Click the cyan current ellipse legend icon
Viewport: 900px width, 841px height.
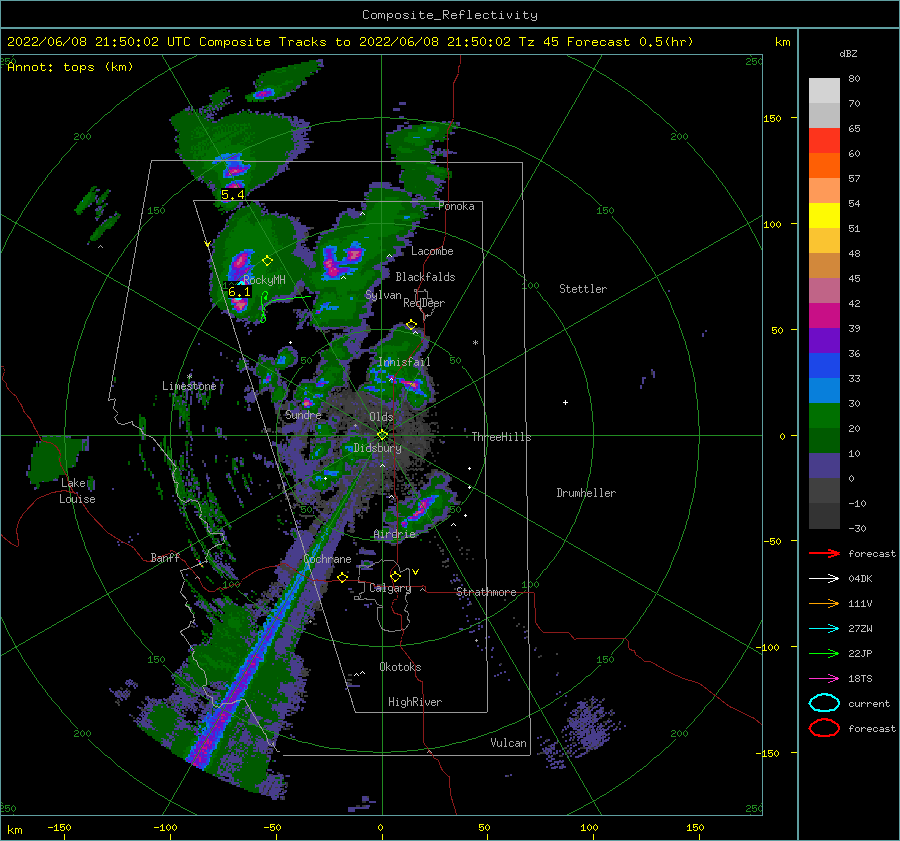coord(824,703)
